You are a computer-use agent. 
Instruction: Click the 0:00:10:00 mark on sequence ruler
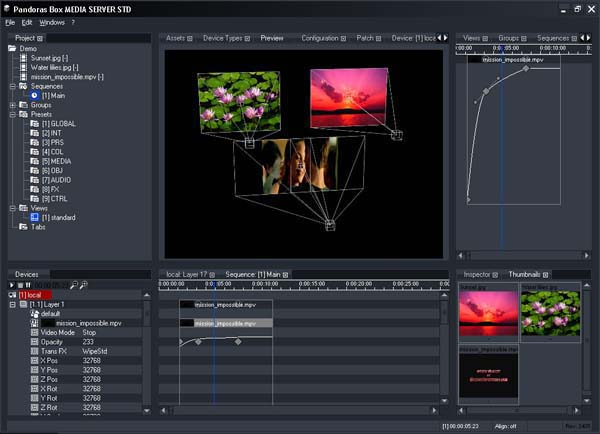pos(265,284)
